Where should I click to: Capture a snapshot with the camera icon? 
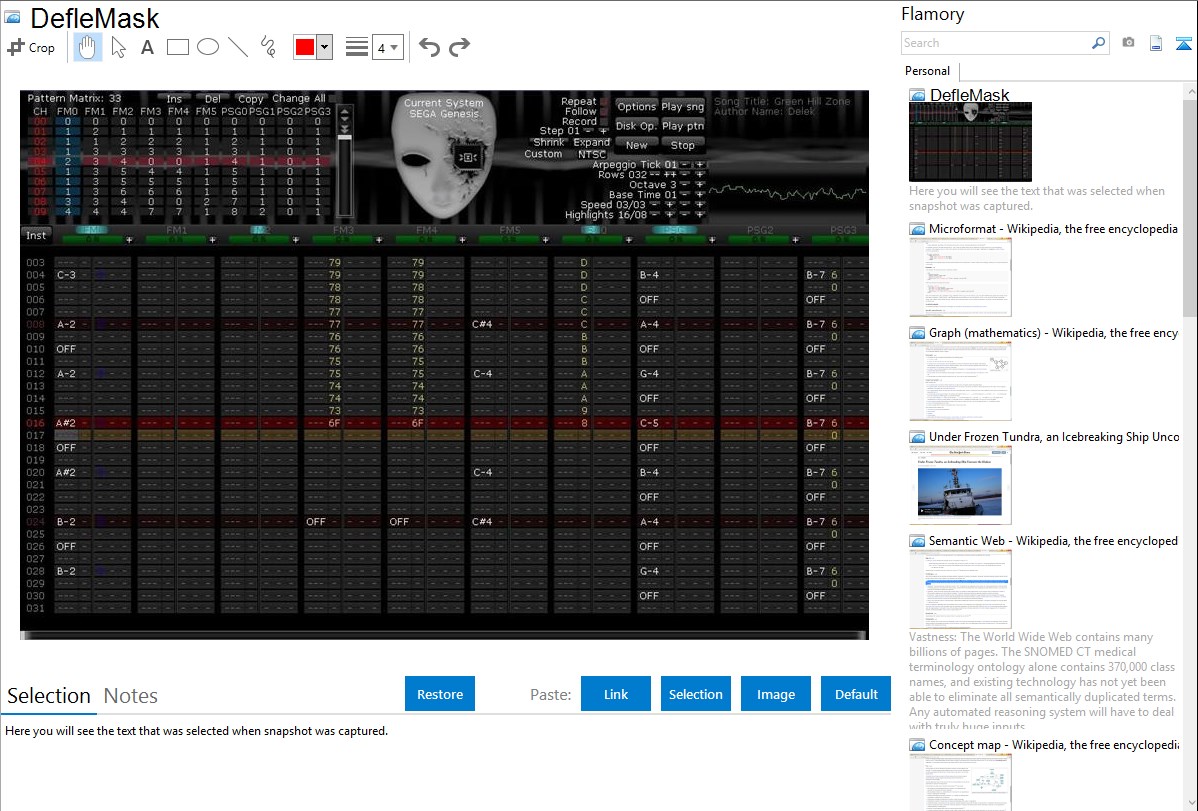(1128, 43)
